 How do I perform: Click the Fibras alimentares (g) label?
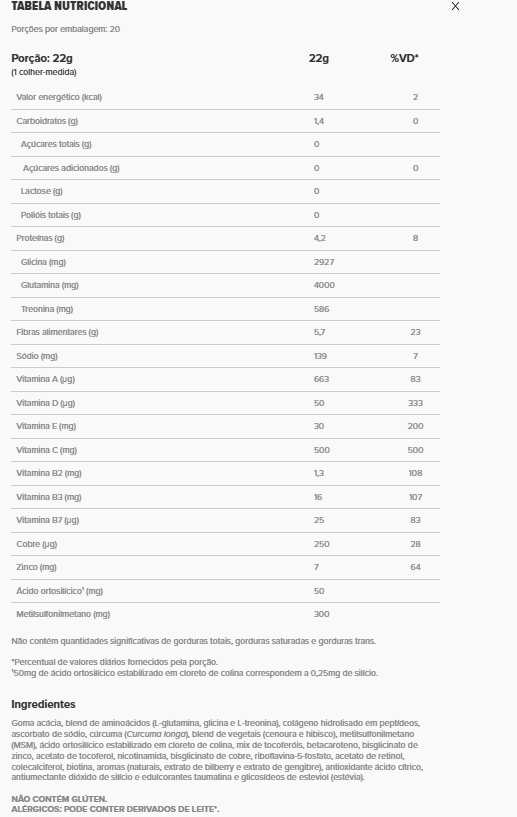click(57, 332)
